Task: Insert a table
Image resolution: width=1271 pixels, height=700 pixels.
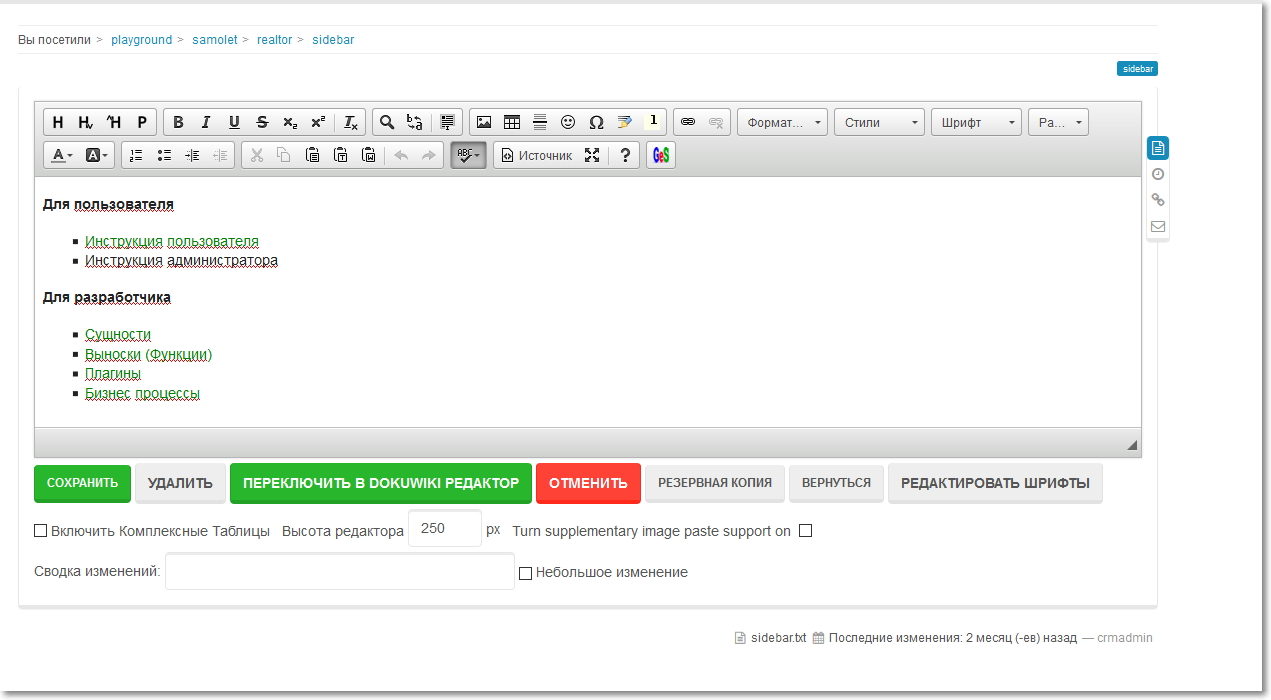Action: (x=512, y=122)
